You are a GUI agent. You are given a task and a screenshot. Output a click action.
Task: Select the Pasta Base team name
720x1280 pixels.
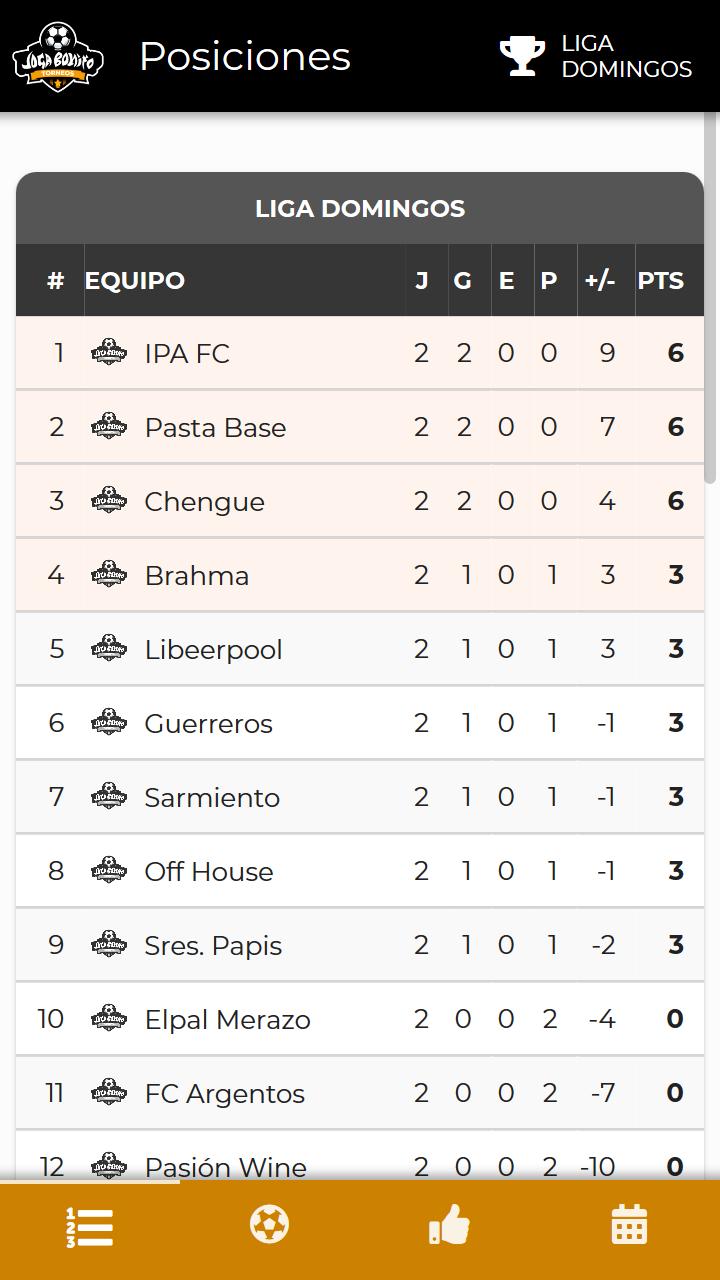pyautogui.click(x=215, y=428)
